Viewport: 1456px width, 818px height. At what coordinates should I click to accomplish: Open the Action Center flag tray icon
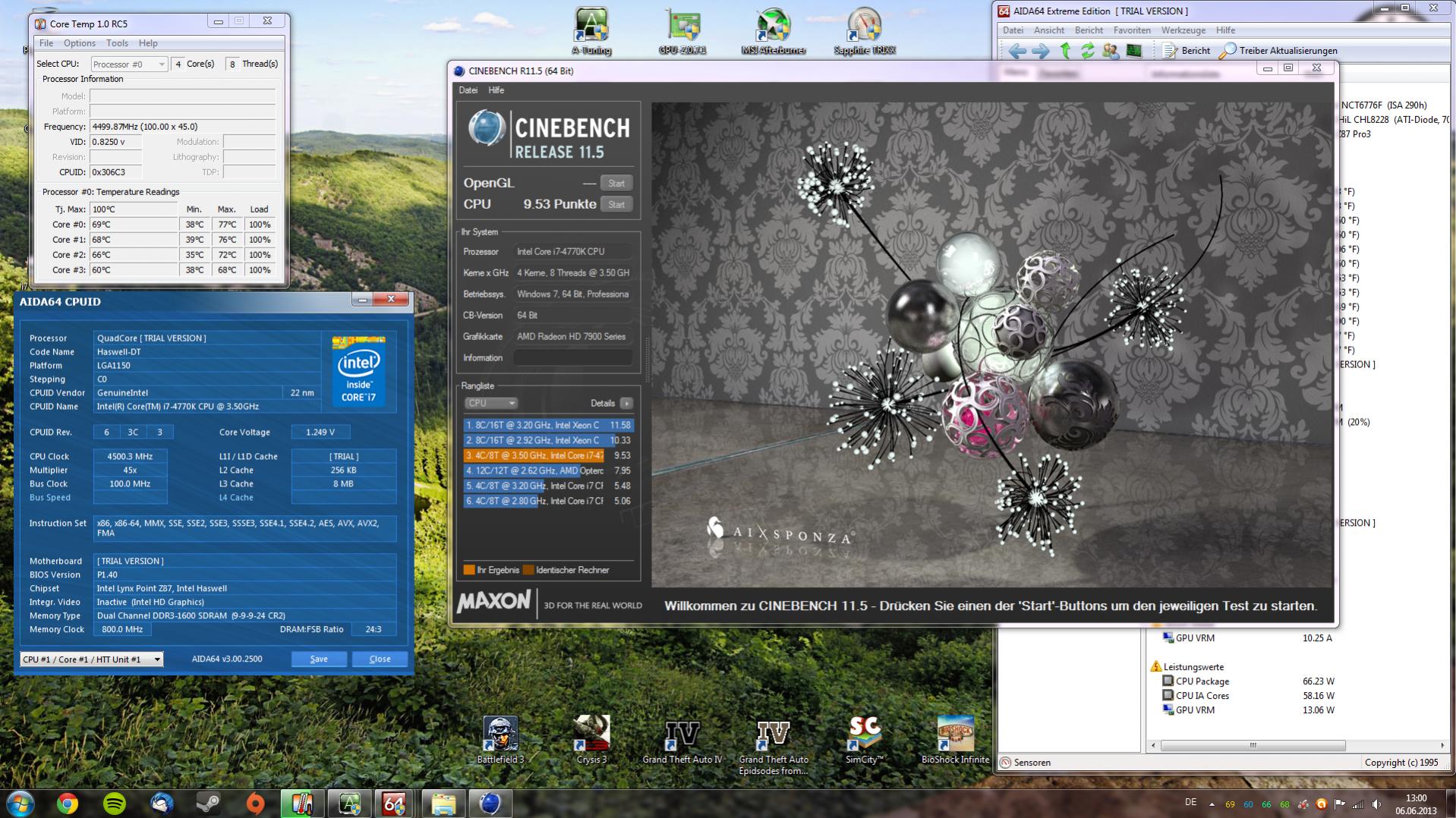click(1339, 804)
